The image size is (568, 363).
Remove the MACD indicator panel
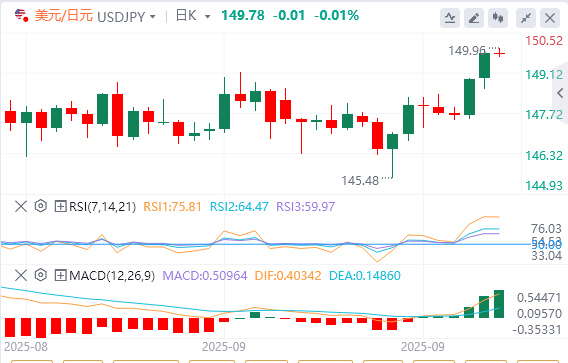click(x=21, y=276)
